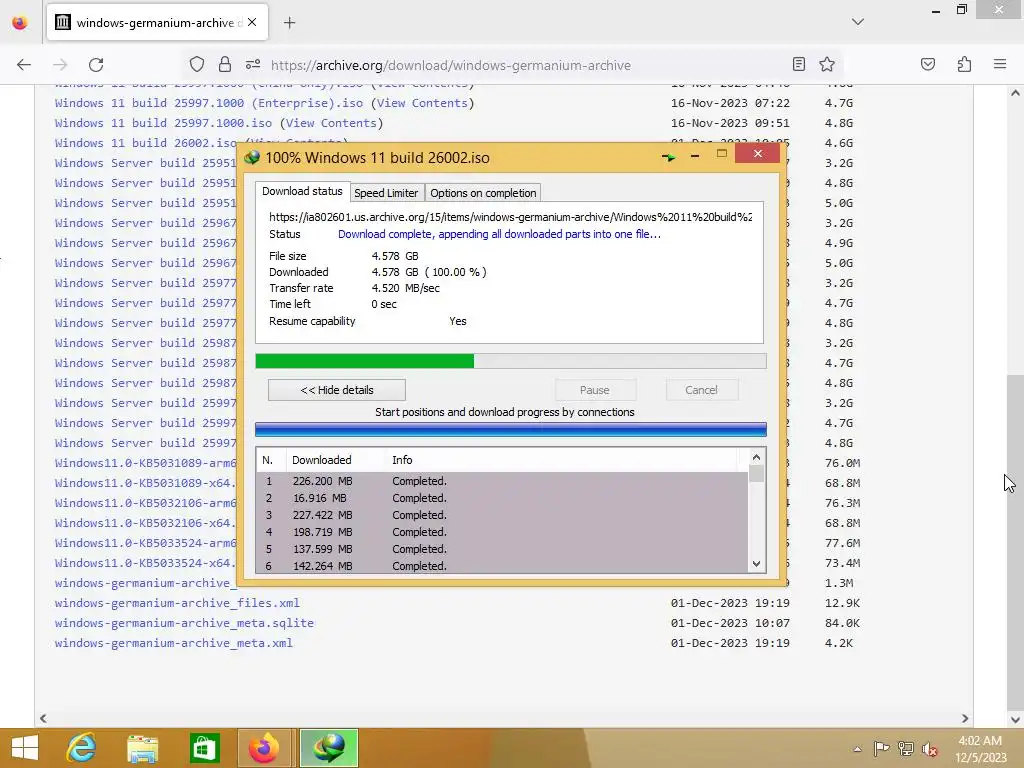The width and height of the screenshot is (1024, 768).
Task: Open Save to Pocket icon
Action: tap(928, 64)
